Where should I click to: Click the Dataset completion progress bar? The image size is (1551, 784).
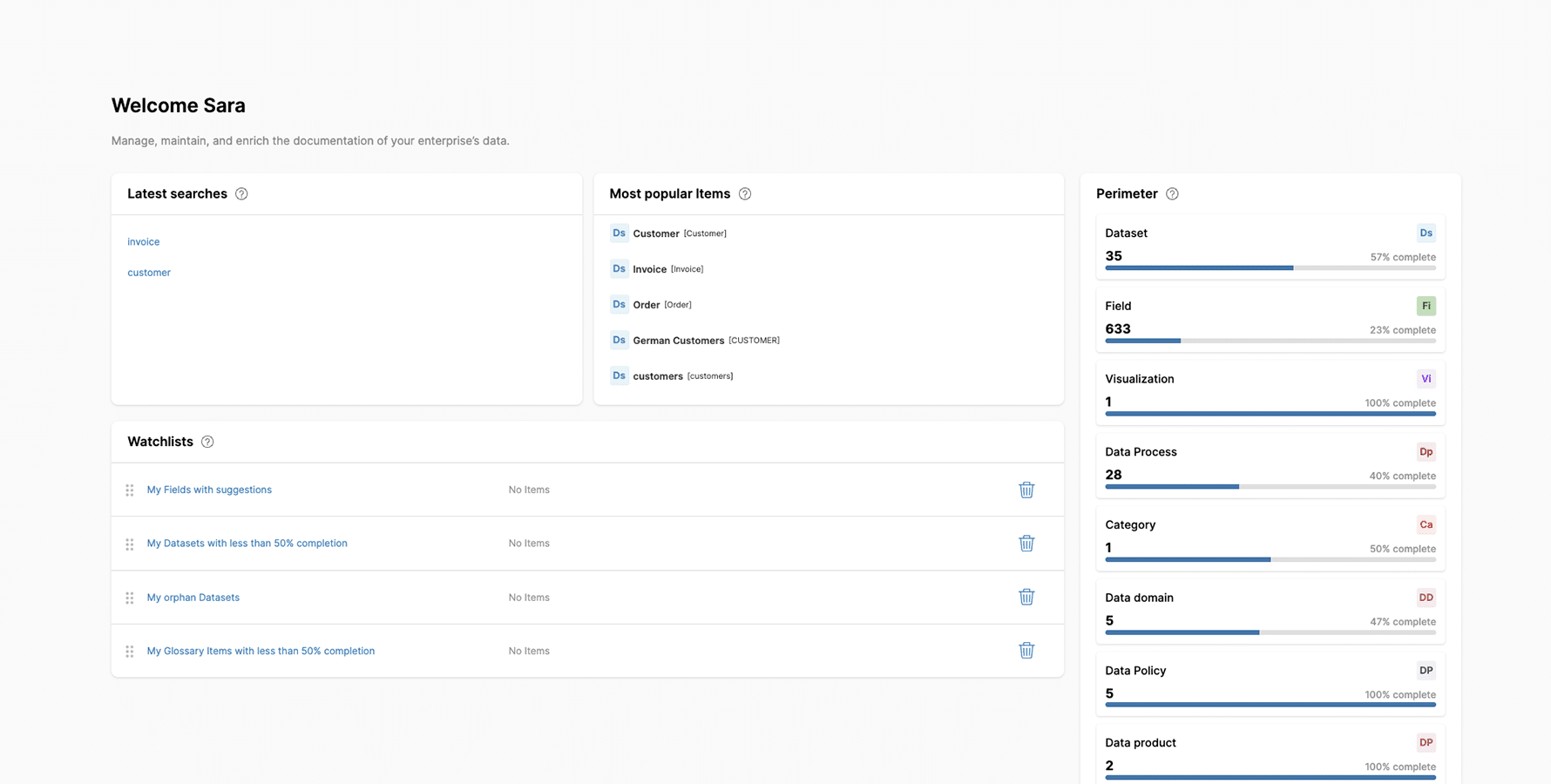point(1270,268)
